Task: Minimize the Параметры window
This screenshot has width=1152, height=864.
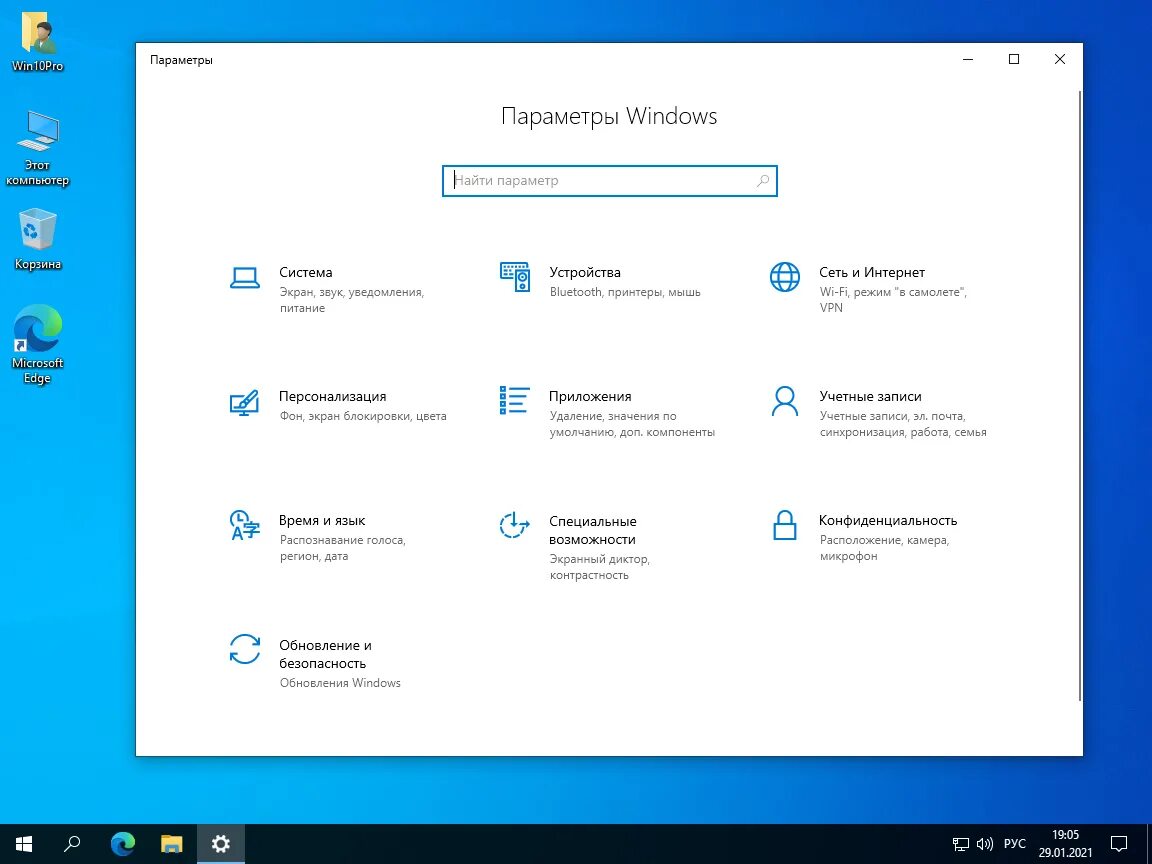Action: [x=968, y=60]
